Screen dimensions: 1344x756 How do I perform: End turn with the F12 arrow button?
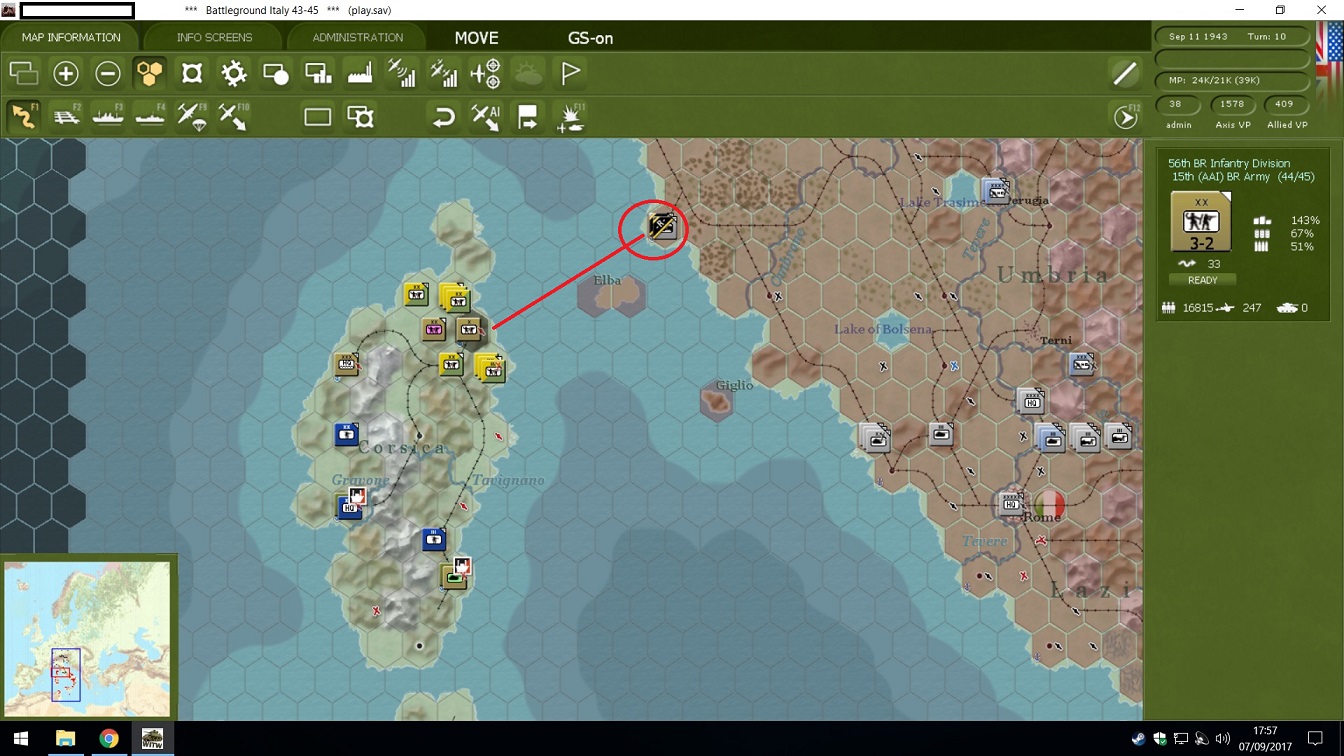1126,117
